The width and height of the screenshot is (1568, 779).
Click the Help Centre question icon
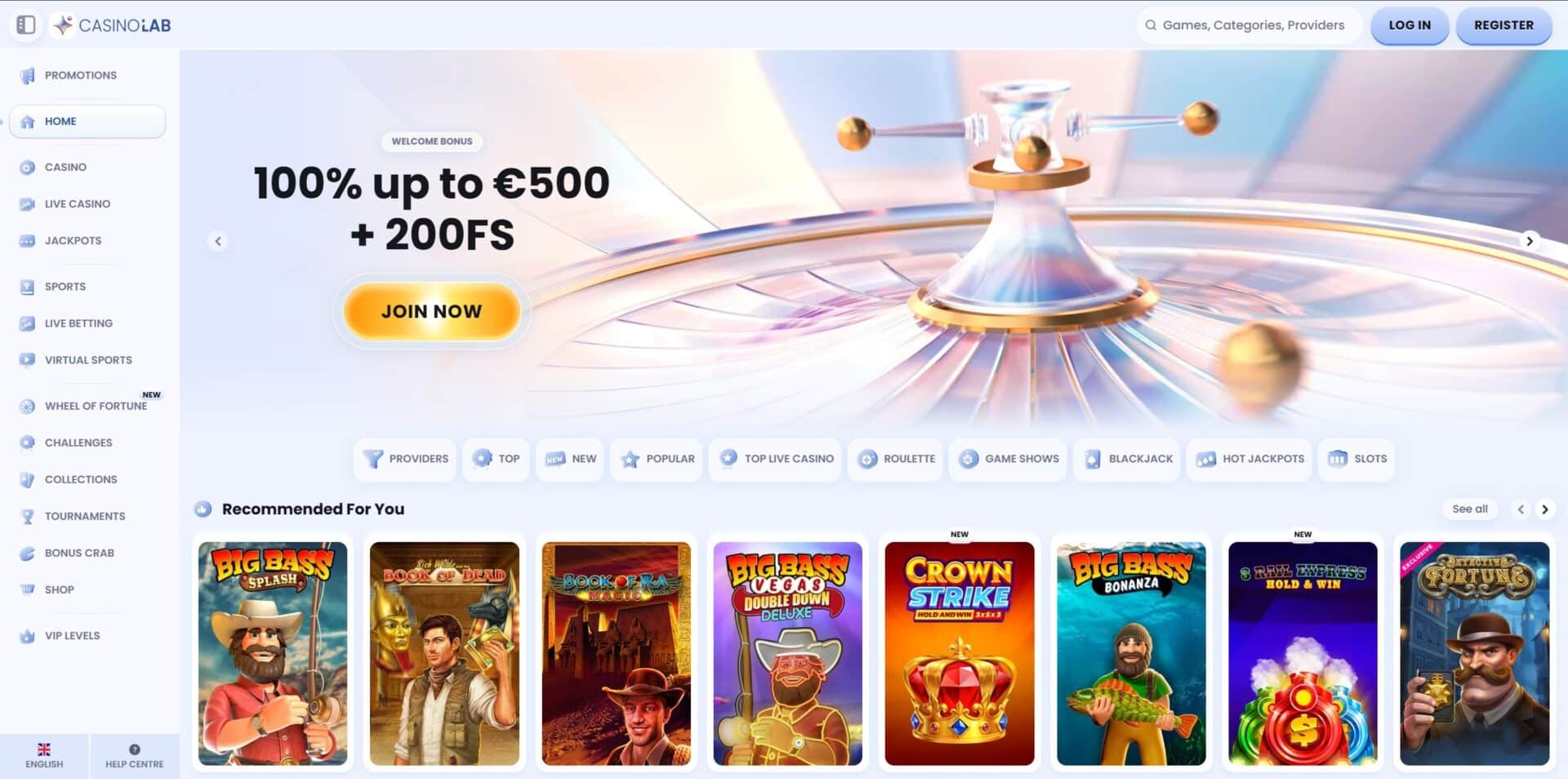[135, 749]
